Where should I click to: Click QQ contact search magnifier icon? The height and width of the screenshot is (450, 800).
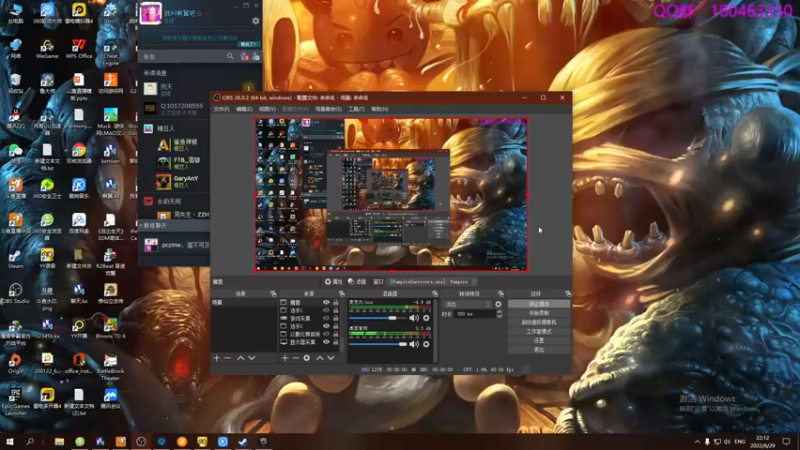point(230,56)
